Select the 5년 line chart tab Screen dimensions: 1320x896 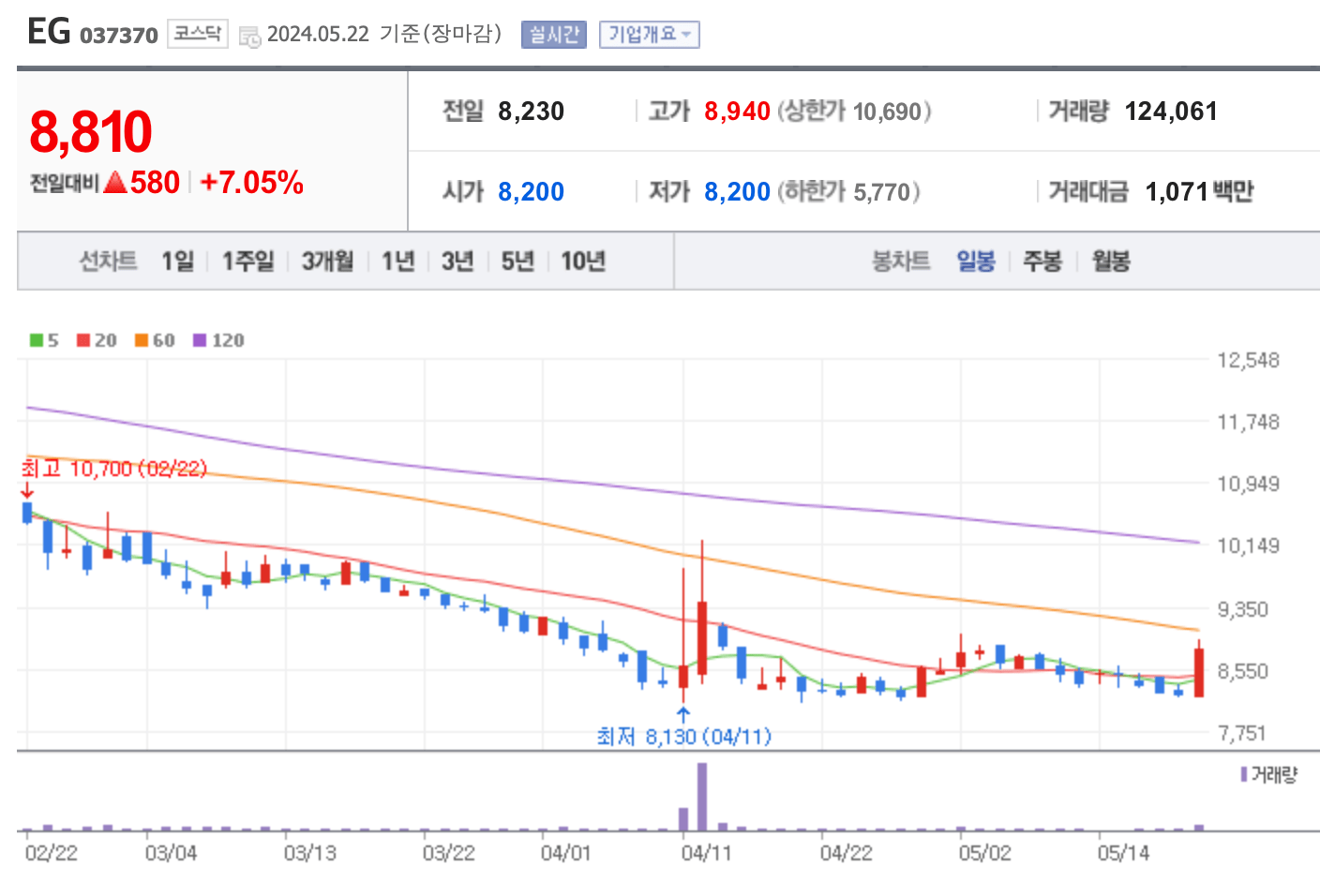(517, 261)
